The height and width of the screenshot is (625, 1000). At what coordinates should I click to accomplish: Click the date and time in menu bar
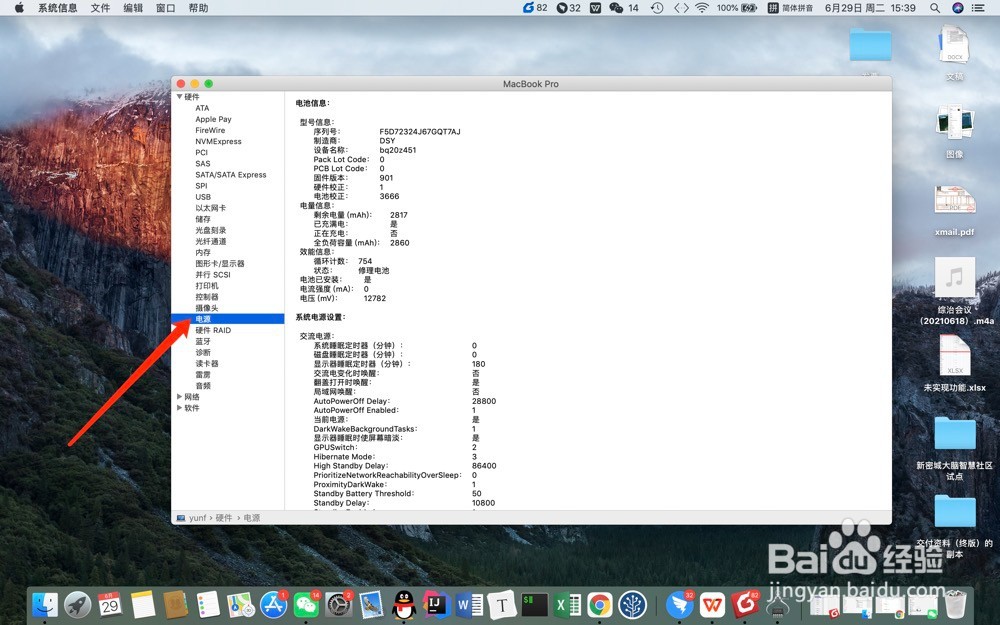pos(870,8)
